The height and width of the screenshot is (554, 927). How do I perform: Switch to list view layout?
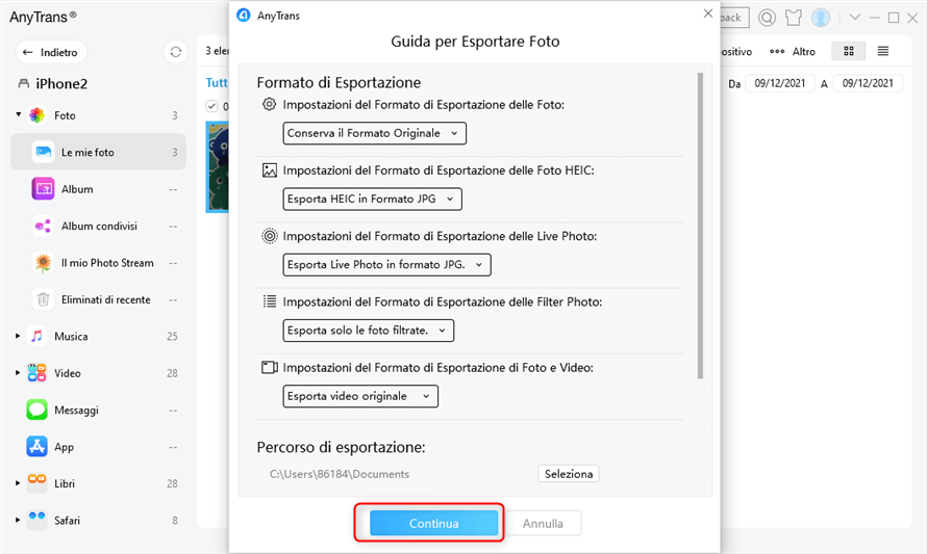883,51
